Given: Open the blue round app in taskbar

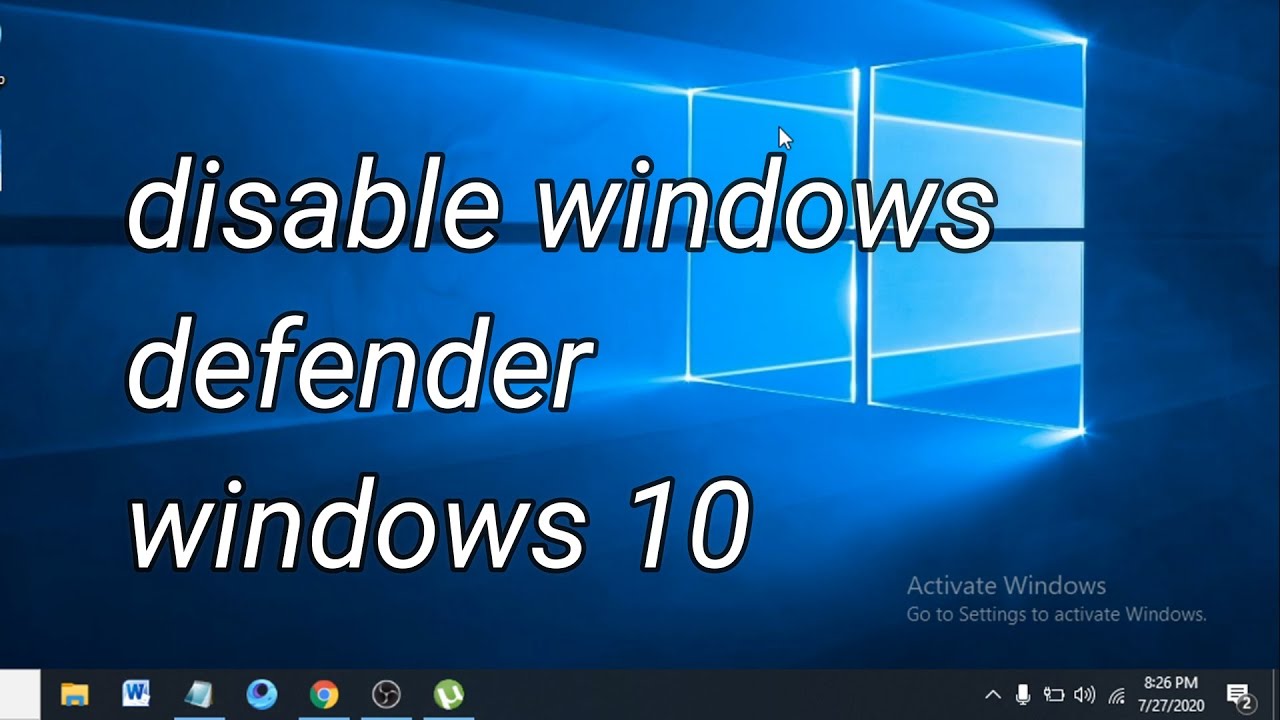Looking at the screenshot, I should pyautogui.click(x=261, y=694).
